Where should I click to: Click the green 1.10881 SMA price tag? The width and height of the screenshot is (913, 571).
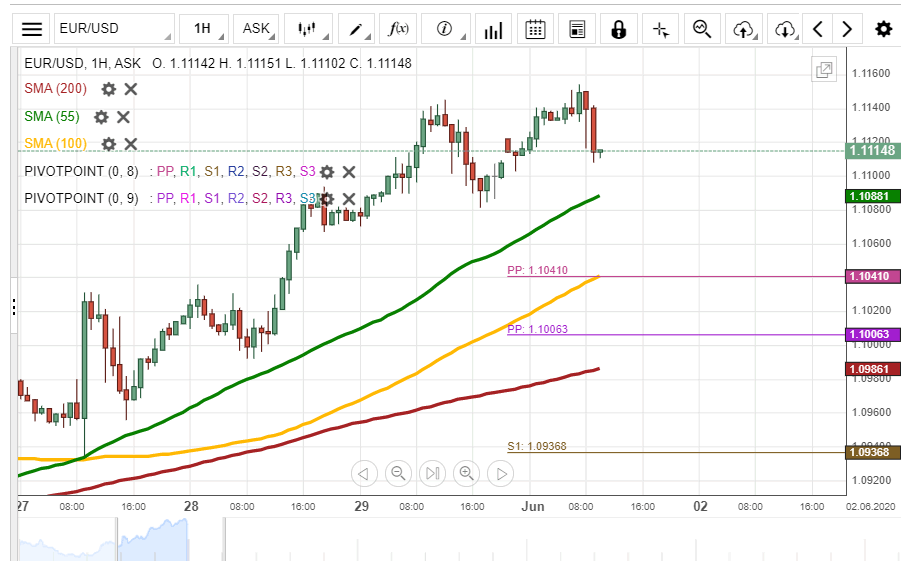click(x=873, y=196)
